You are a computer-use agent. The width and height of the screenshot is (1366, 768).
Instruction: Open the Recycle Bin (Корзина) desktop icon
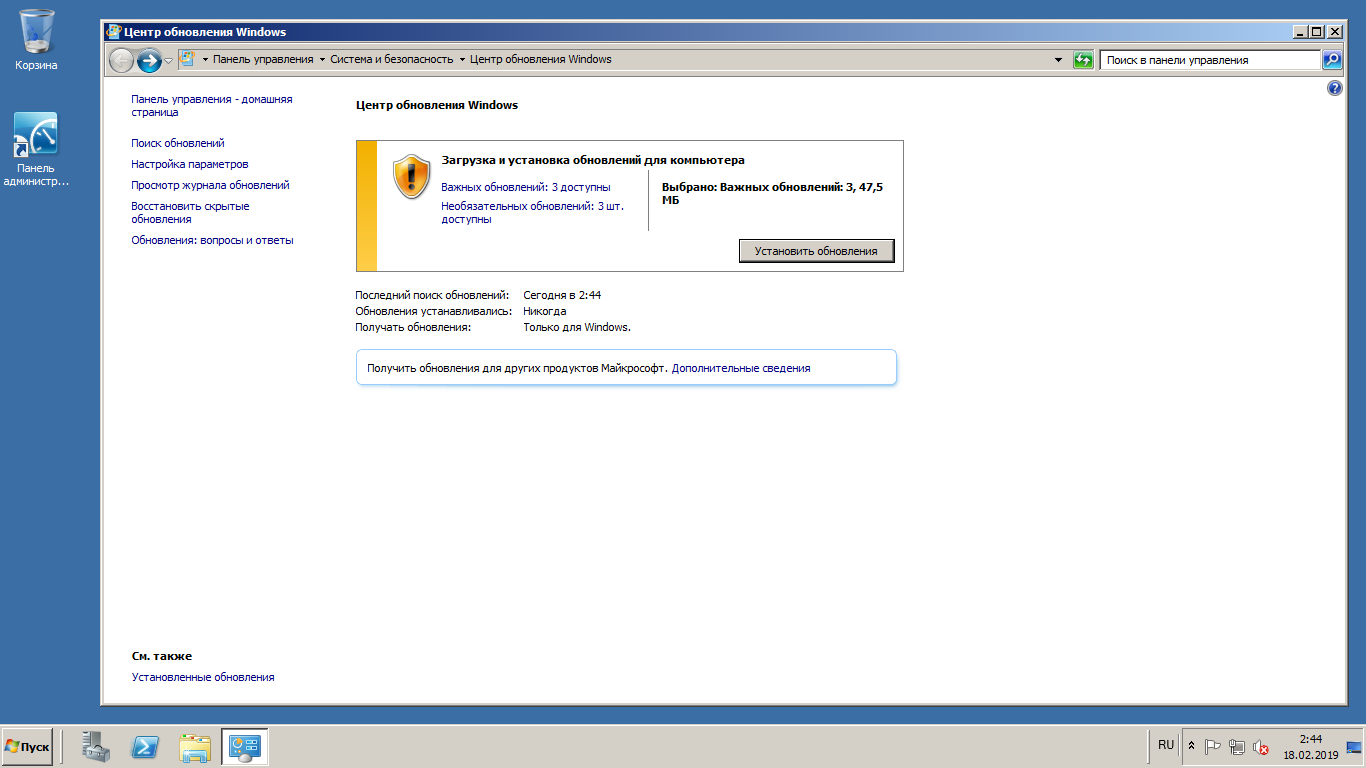36,40
